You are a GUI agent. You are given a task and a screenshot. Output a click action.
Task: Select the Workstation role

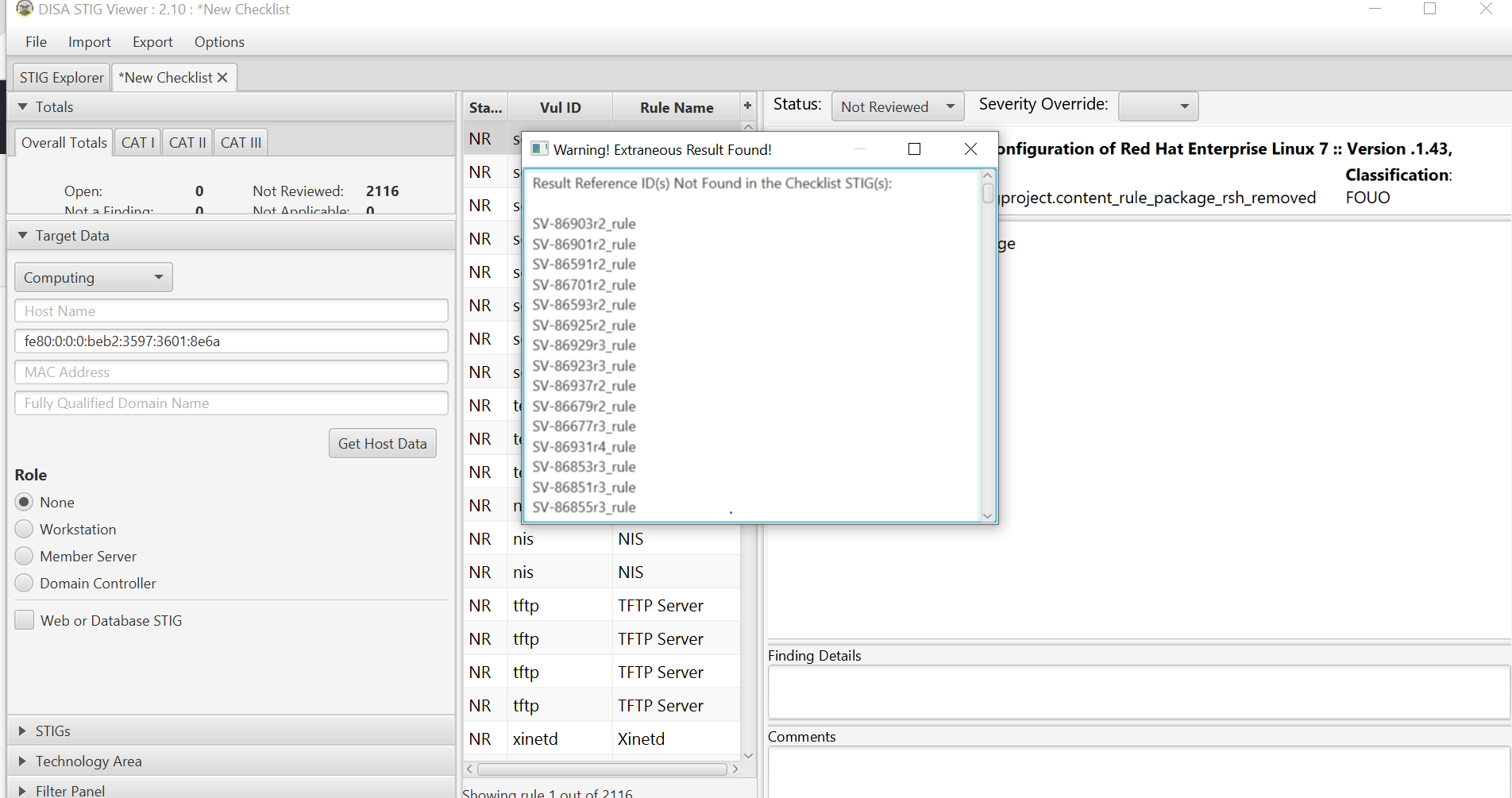[x=24, y=529]
